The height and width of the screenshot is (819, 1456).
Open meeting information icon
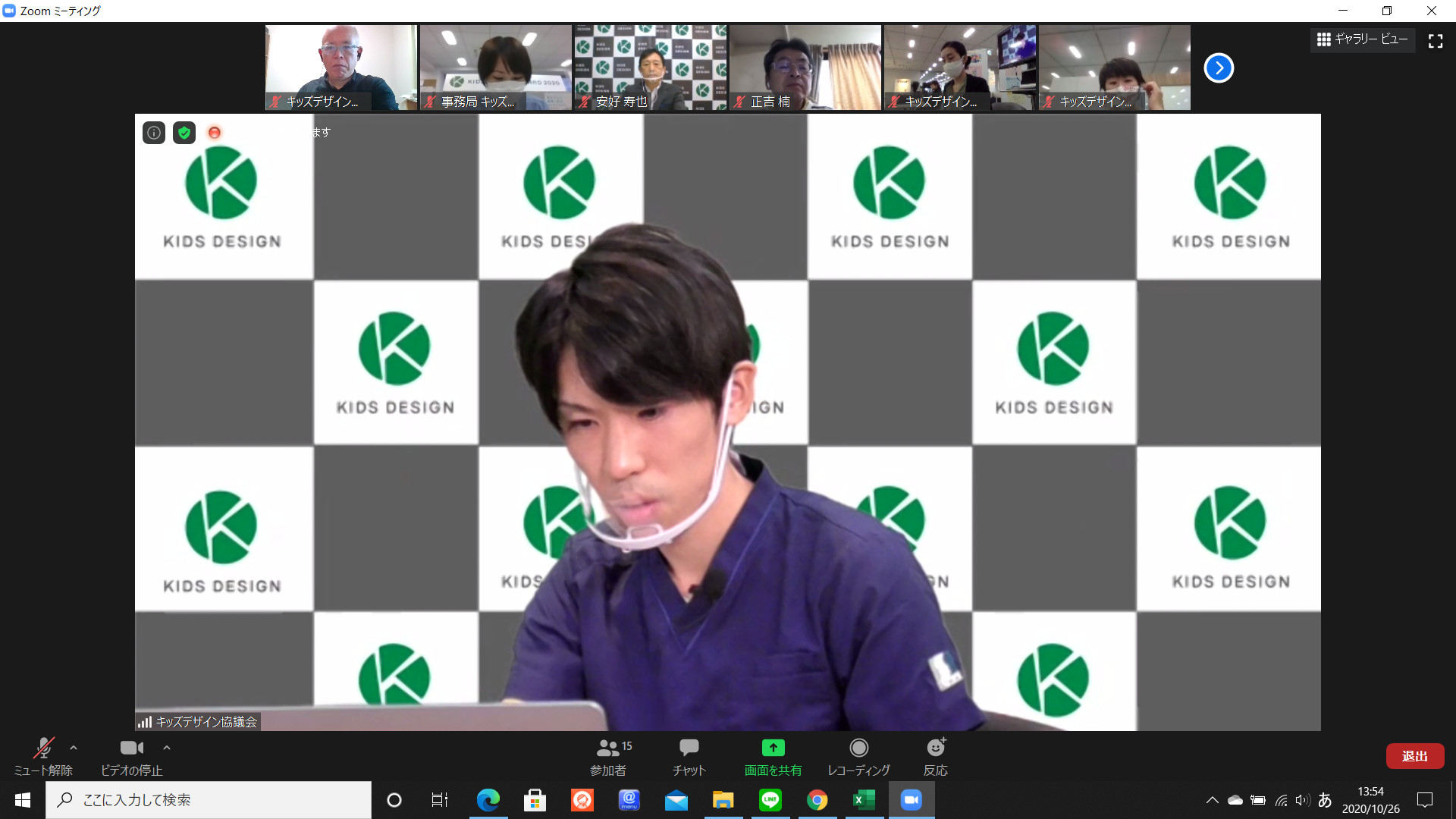point(154,133)
